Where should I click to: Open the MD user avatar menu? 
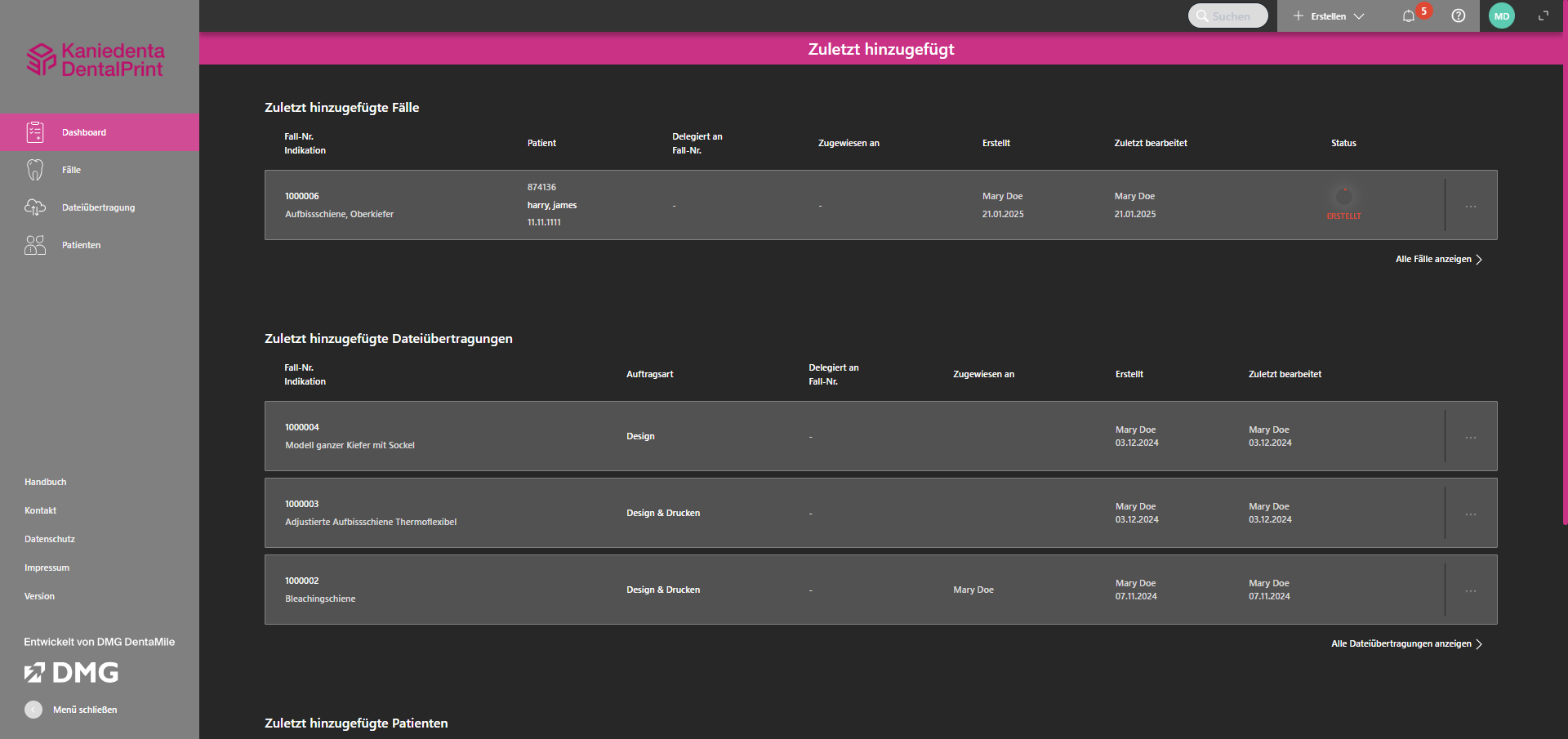point(1502,16)
